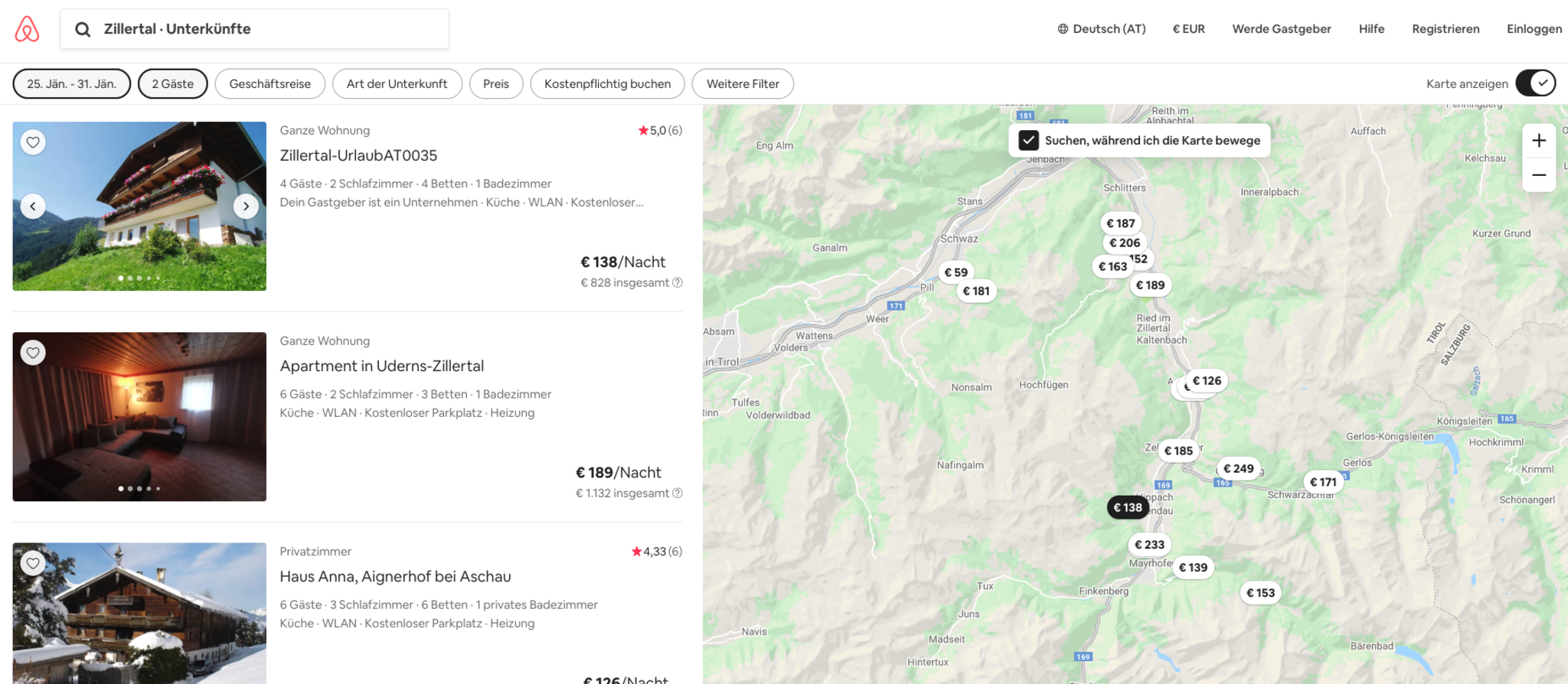Open the Uderns apartment interior photo
The image size is (1568, 684).
(139, 417)
